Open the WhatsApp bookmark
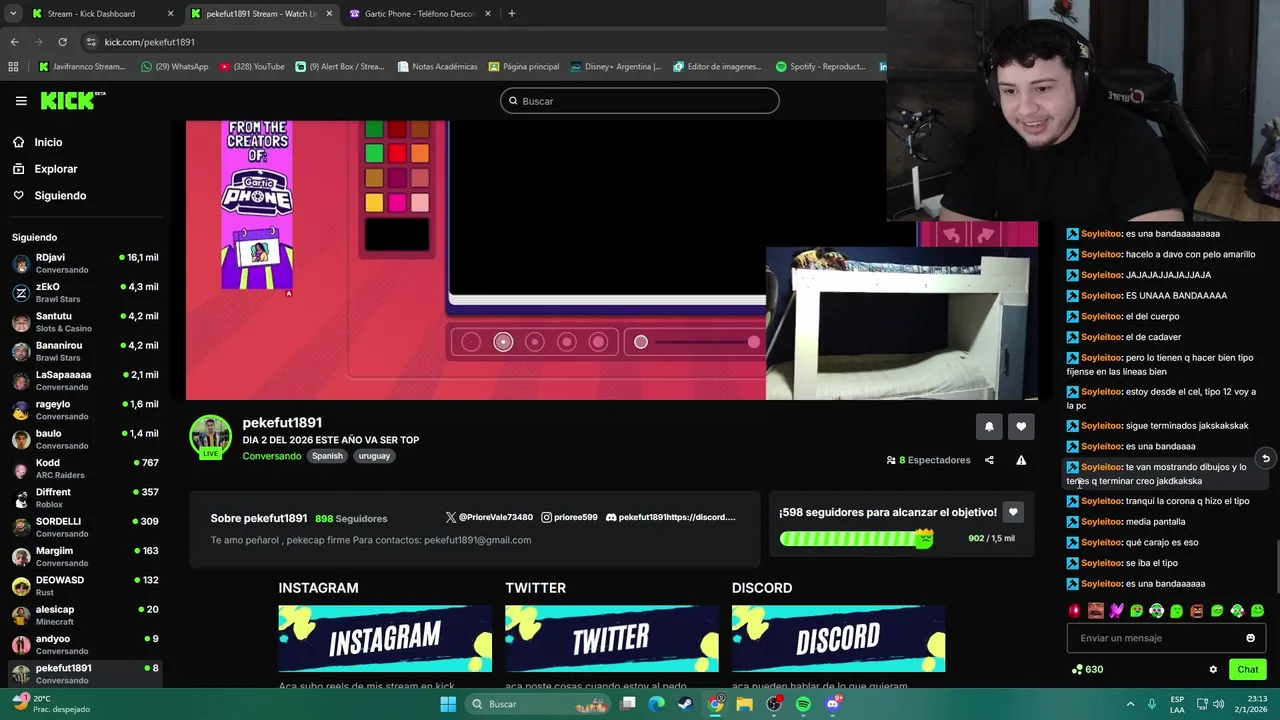Viewport: 1280px width, 720px height. [175, 67]
